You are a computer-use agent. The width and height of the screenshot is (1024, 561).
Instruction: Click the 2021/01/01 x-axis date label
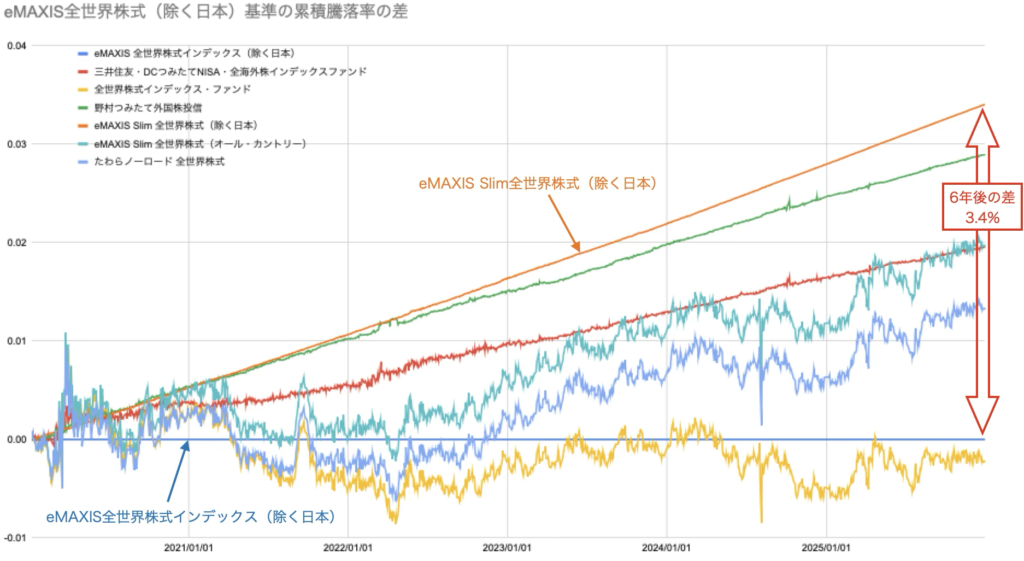pyautogui.click(x=189, y=548)
